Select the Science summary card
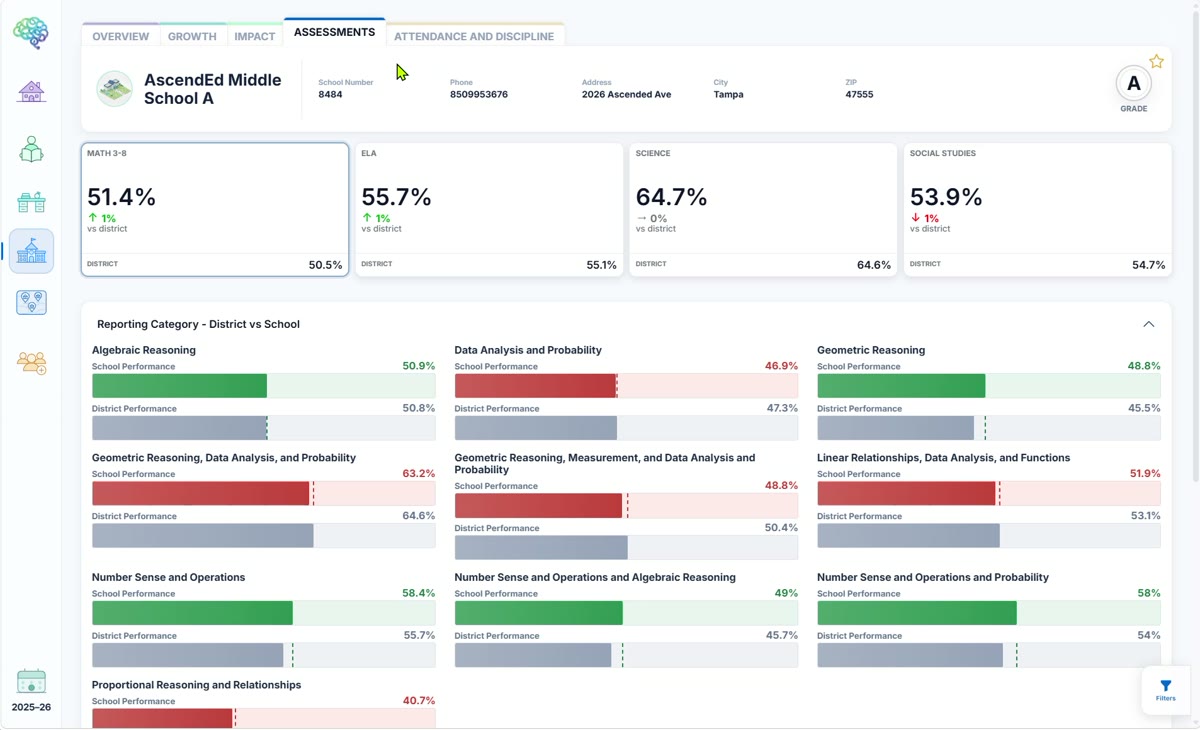This screenshot has height=730, width=1200. [x=763, y=209]
